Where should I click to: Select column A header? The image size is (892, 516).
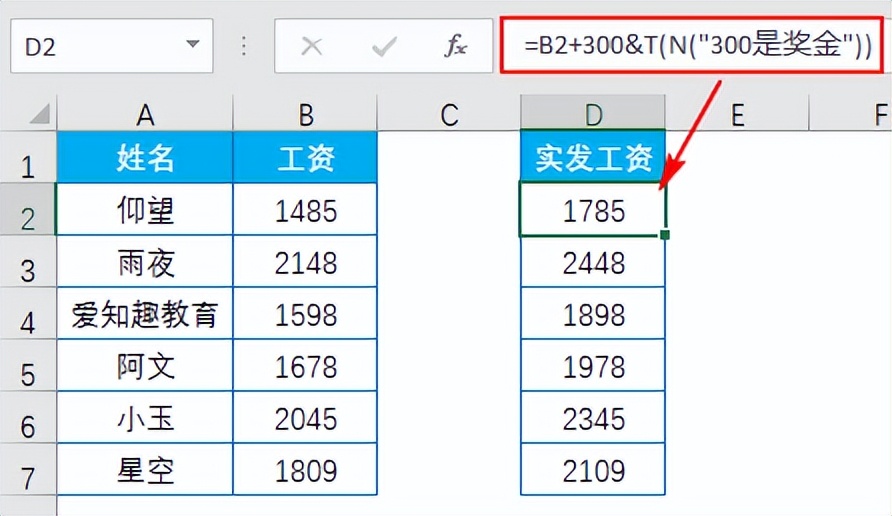tap(145, 114)
